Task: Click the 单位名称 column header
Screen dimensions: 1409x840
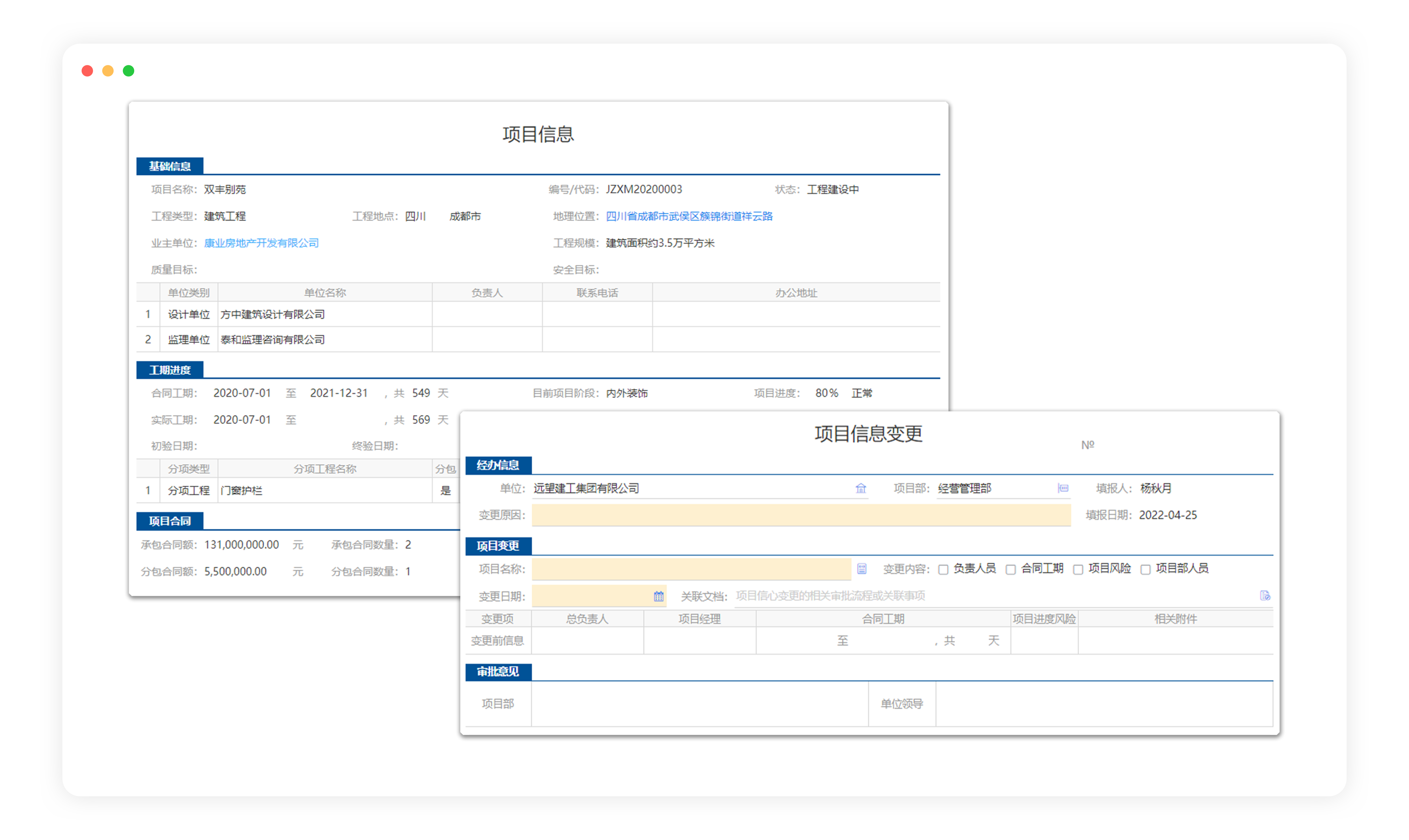Action: point(325,293)
